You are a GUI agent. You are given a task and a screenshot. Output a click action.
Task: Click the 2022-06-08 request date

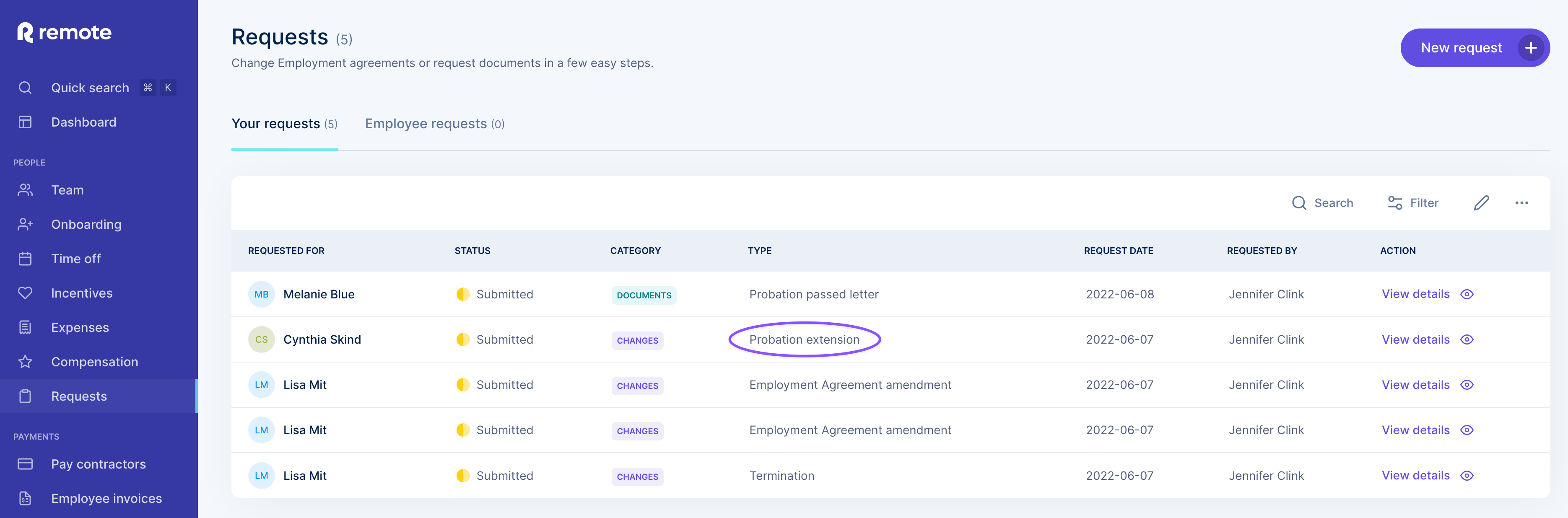[1119, 295]
